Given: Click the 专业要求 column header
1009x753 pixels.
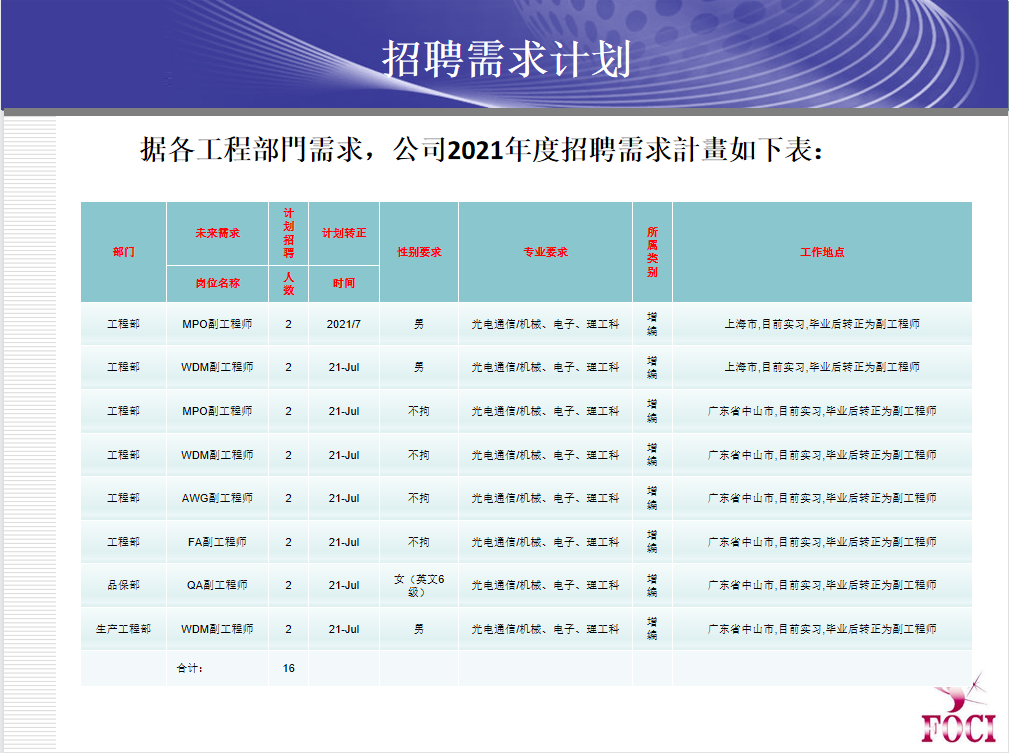Looking at the screenshot, I should pos(545,252).
